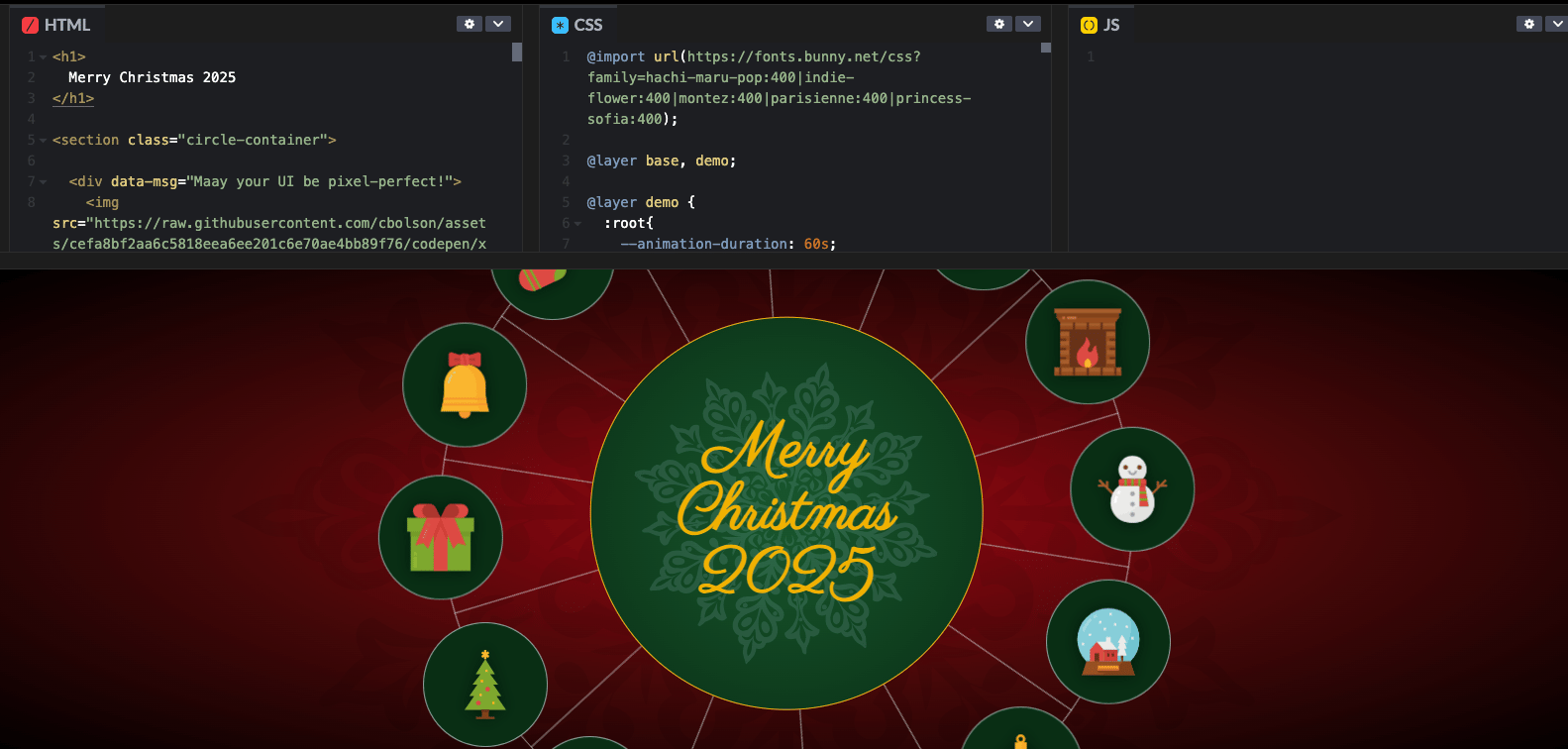Expand the HTML editor dropdown menu
The height and width of the screenshot is (749, 1568).
[498, 24]
